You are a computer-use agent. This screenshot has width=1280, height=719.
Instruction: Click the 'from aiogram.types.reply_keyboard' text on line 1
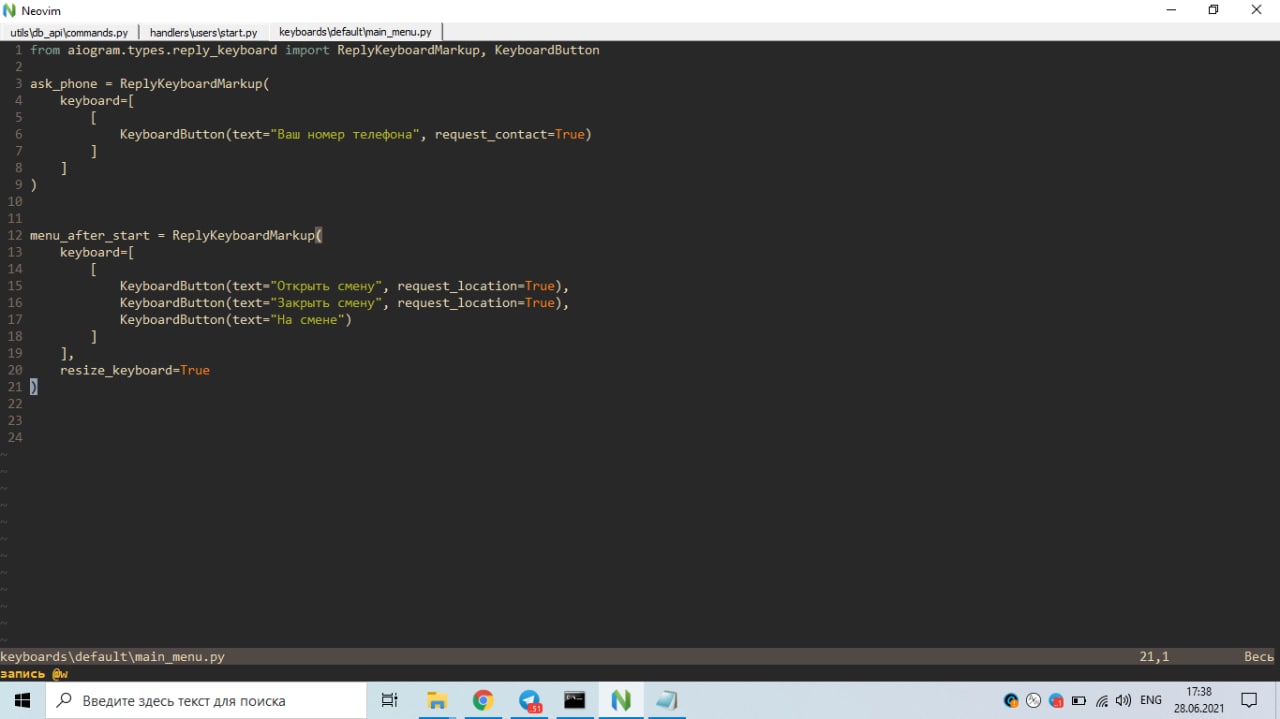tap(153, 50)
